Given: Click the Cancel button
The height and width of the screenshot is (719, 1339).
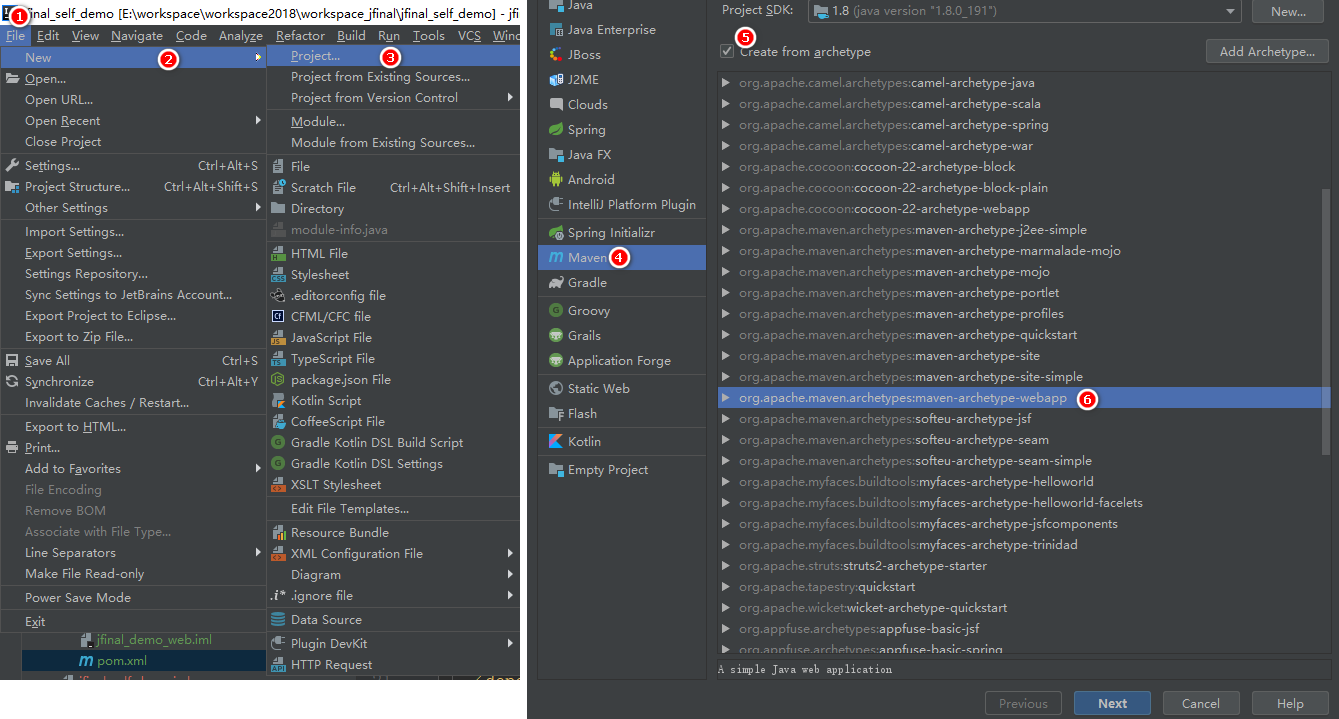Looking at the screenshot, I should [x=1202, y=703].
